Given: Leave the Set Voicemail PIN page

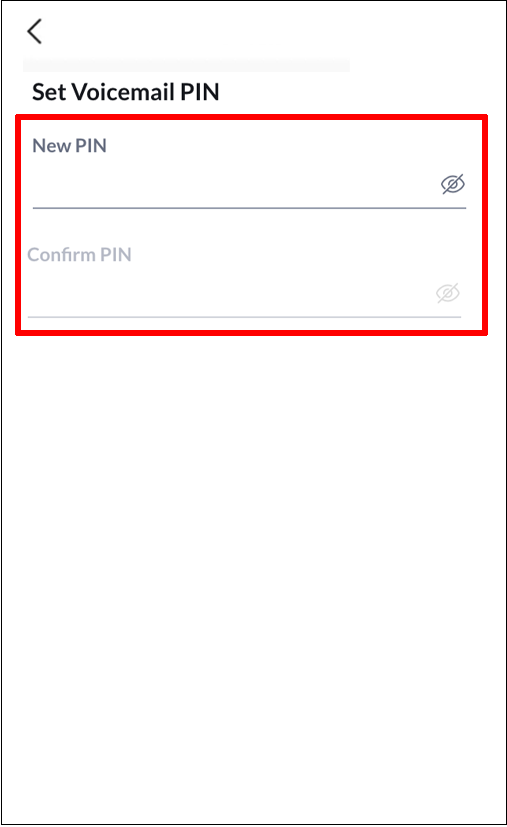Looking at the screenshot, I should 34,31.
